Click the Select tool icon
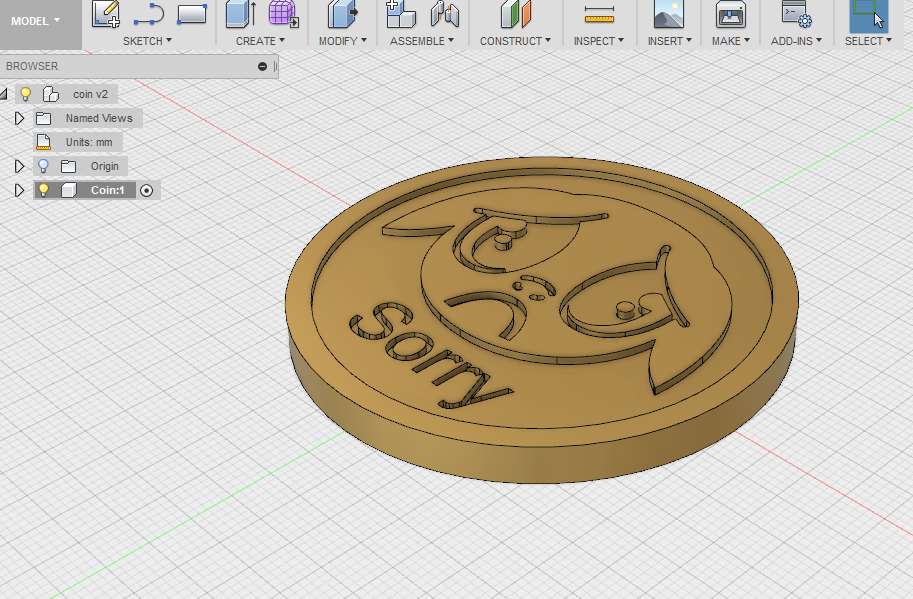The image size is (913, 599). (x=868, y=16)
